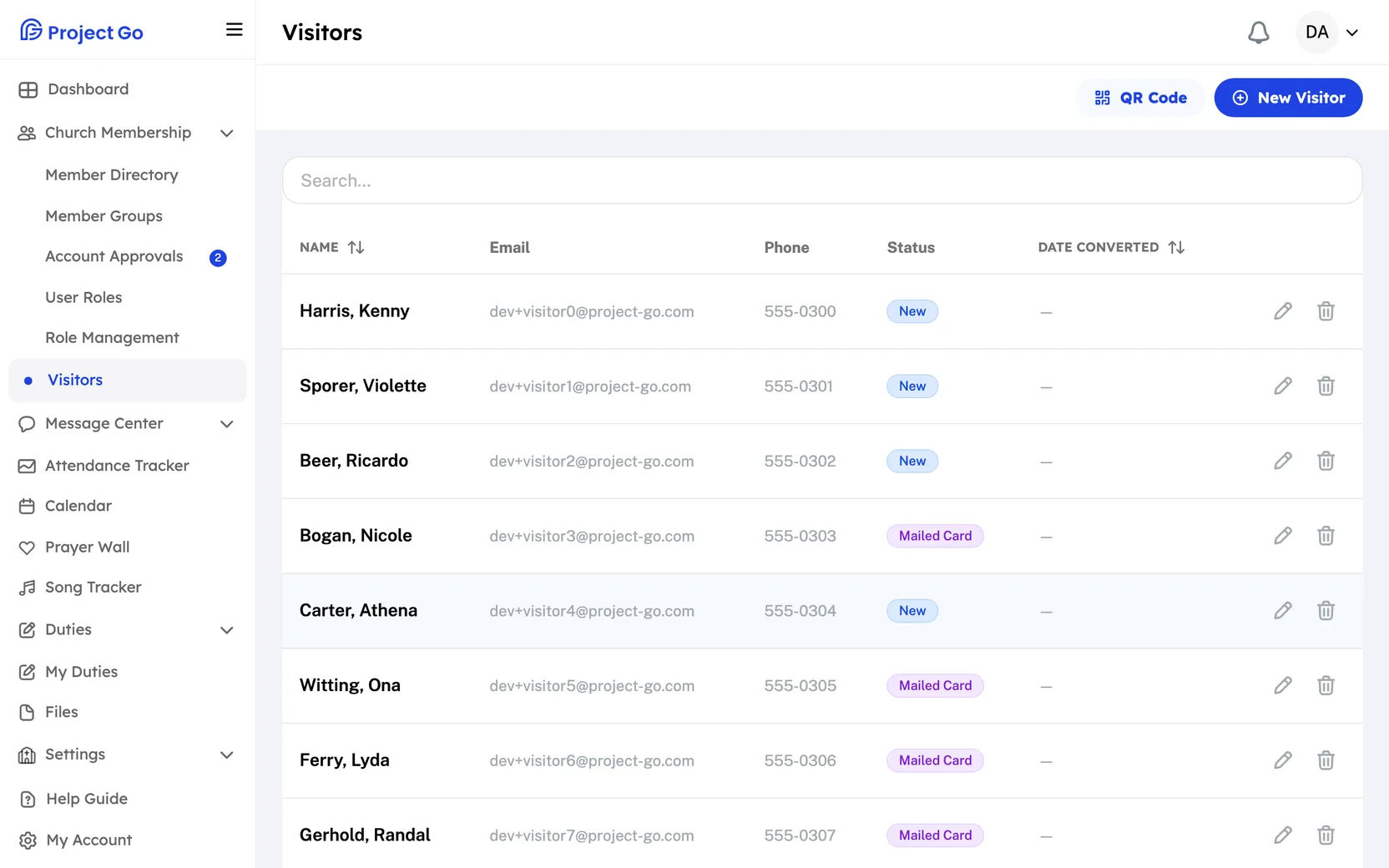Click the QR Code button
This screenshot has width=1389, height=868.
point(1140,98)
